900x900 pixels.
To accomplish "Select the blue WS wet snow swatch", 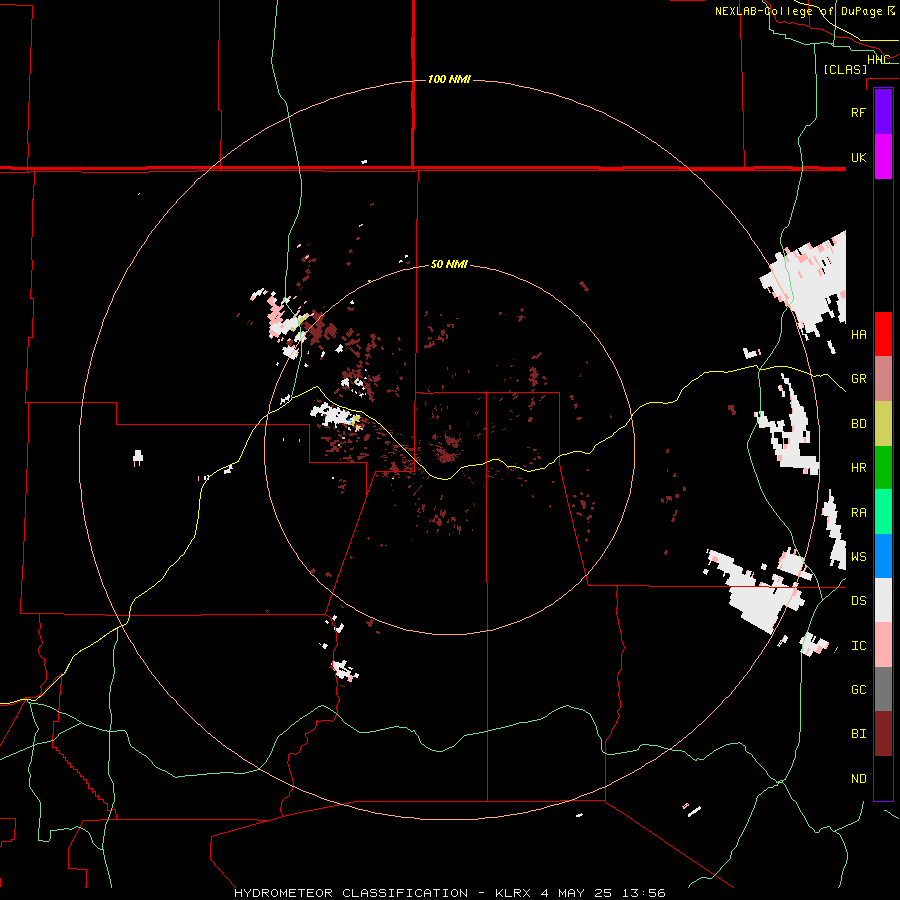I will click(x=883, y=556).
